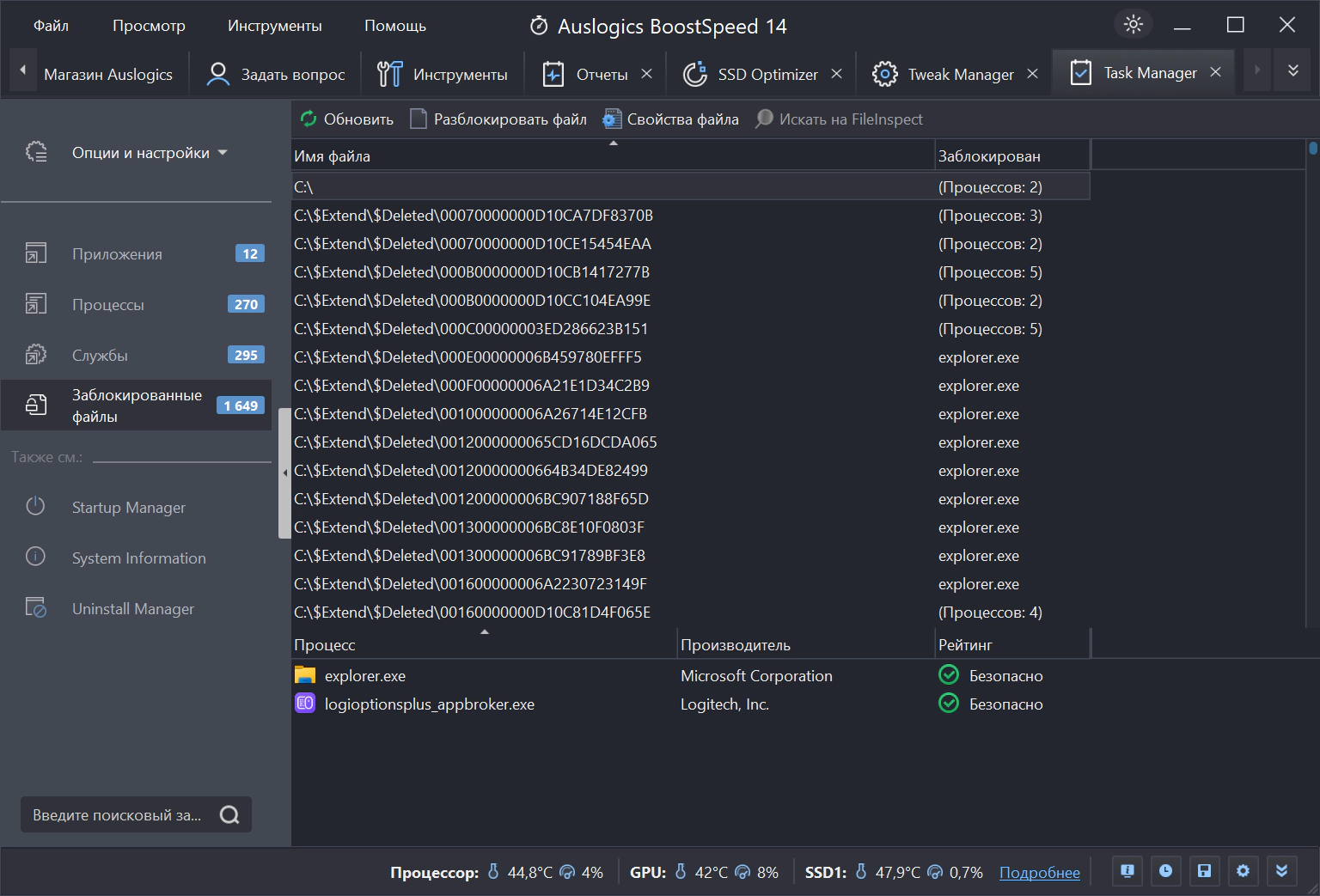Select the explorer.exe process row
This screenshot has width=1320, height=896.
point(691,676)
